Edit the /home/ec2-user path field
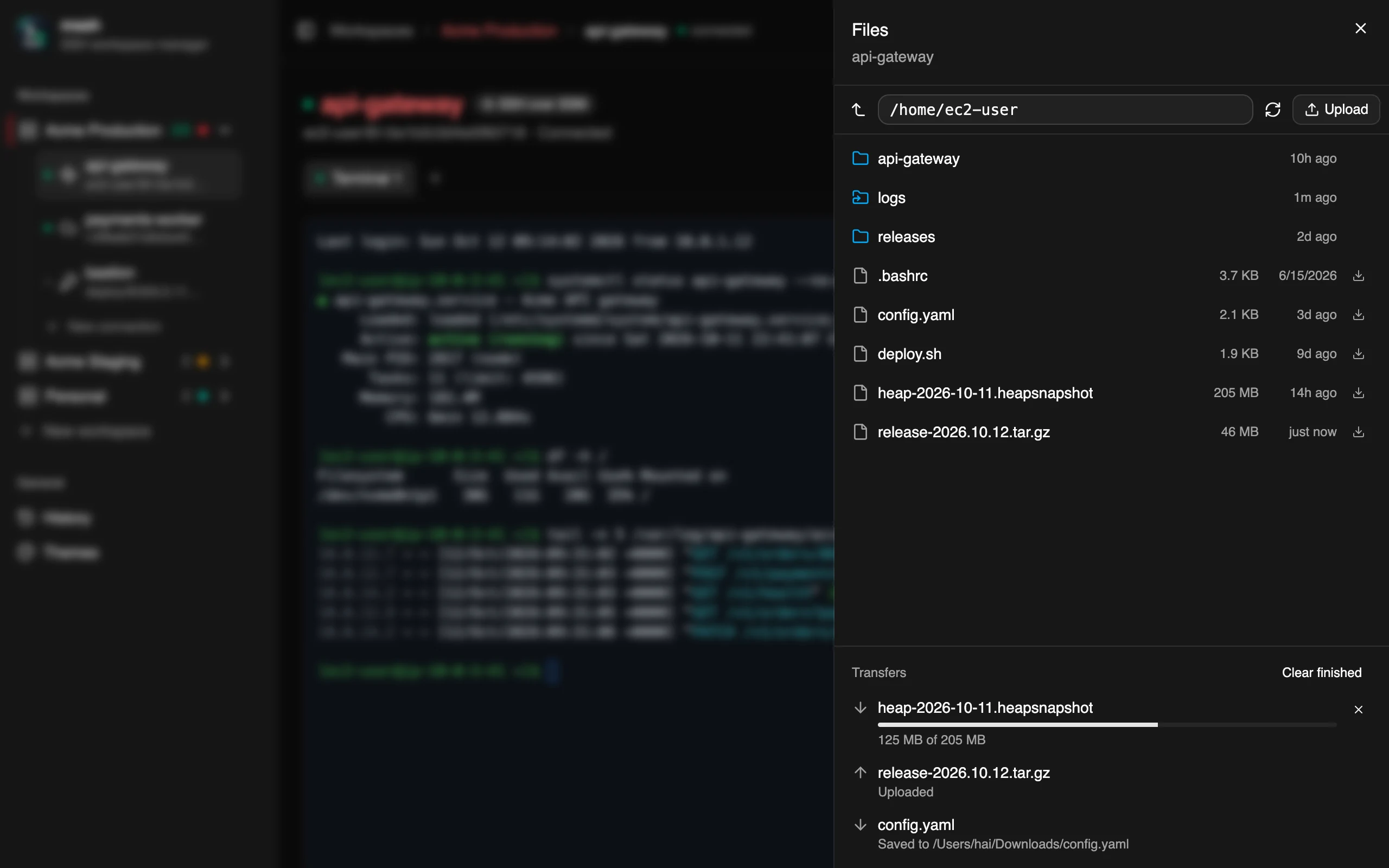1389x868 pixels. point(1065,109)
